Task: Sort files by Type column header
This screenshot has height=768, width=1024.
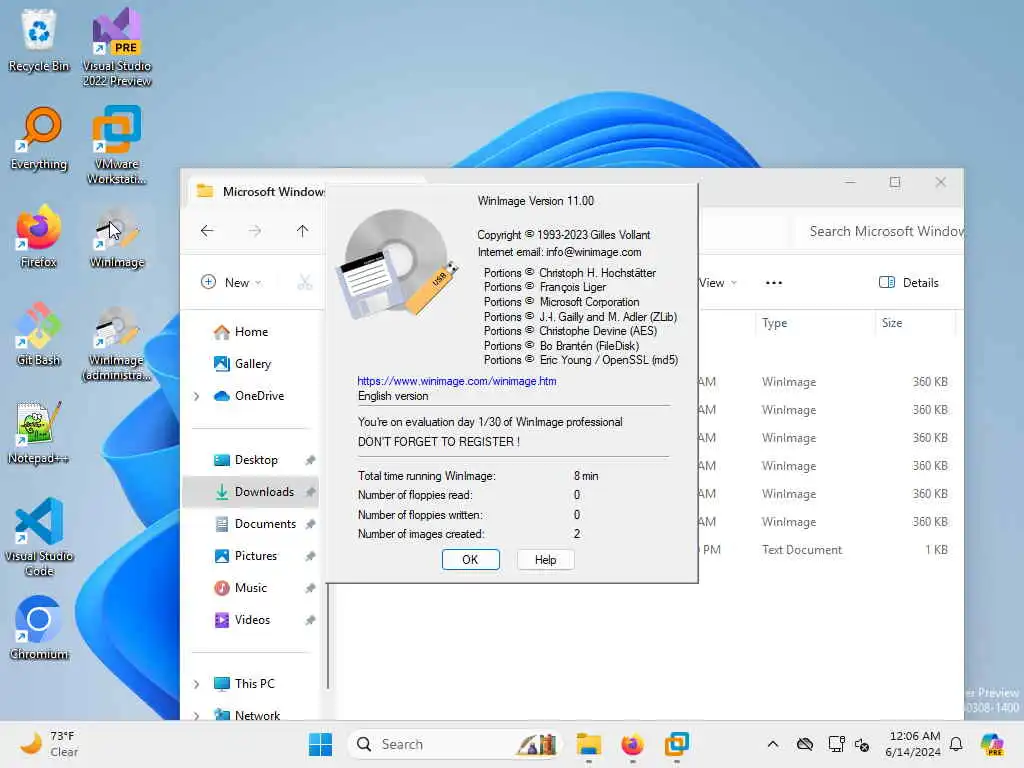Action: 813,323
